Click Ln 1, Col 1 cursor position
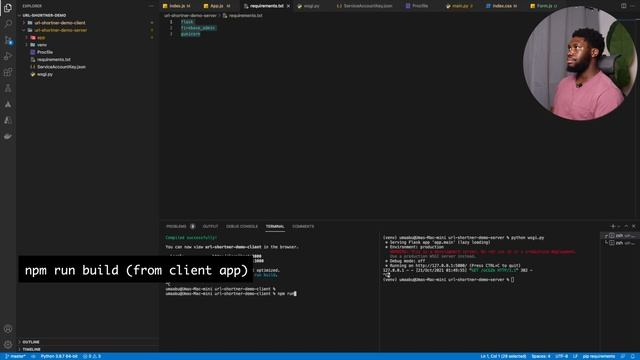This screenshot has width=640, height=360. click(503, 356)
